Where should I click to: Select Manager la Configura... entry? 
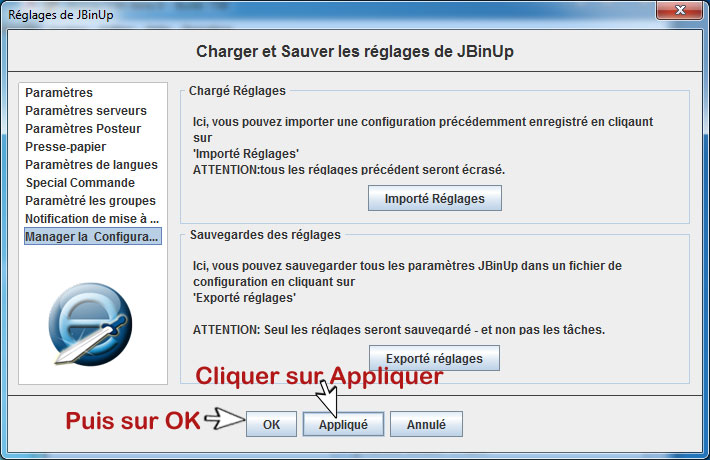[x=92, y=236]
